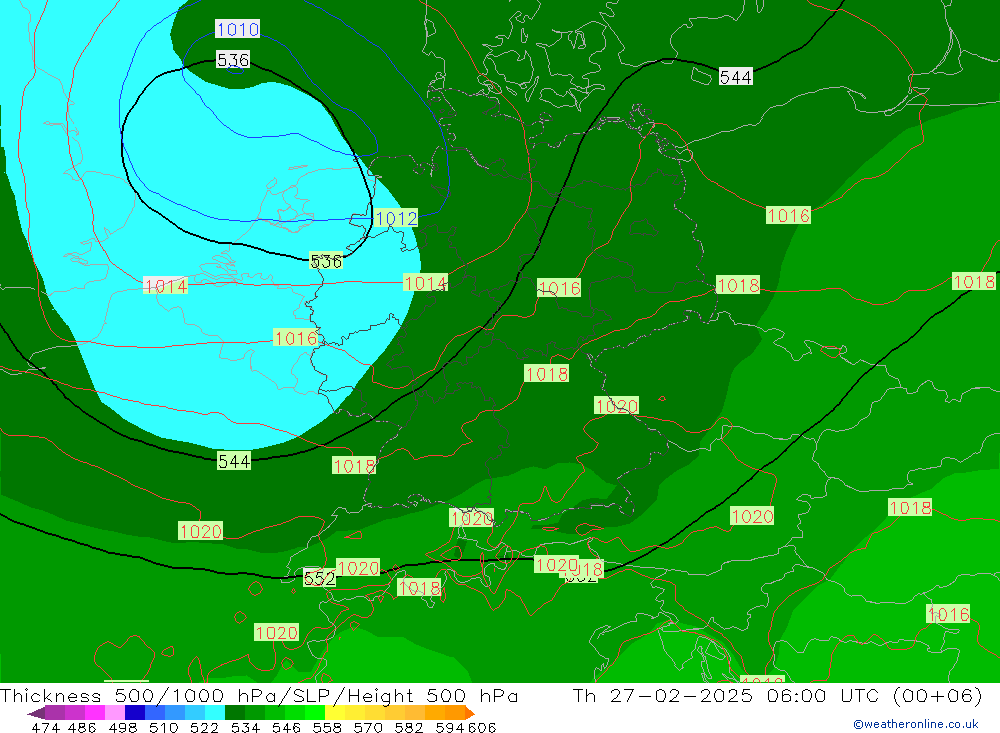The width and height of the screenshot is (1000, 733).
Task: Pick the bright magenta legend swatch
Action: pyautogui.click(x=94, y=713)
